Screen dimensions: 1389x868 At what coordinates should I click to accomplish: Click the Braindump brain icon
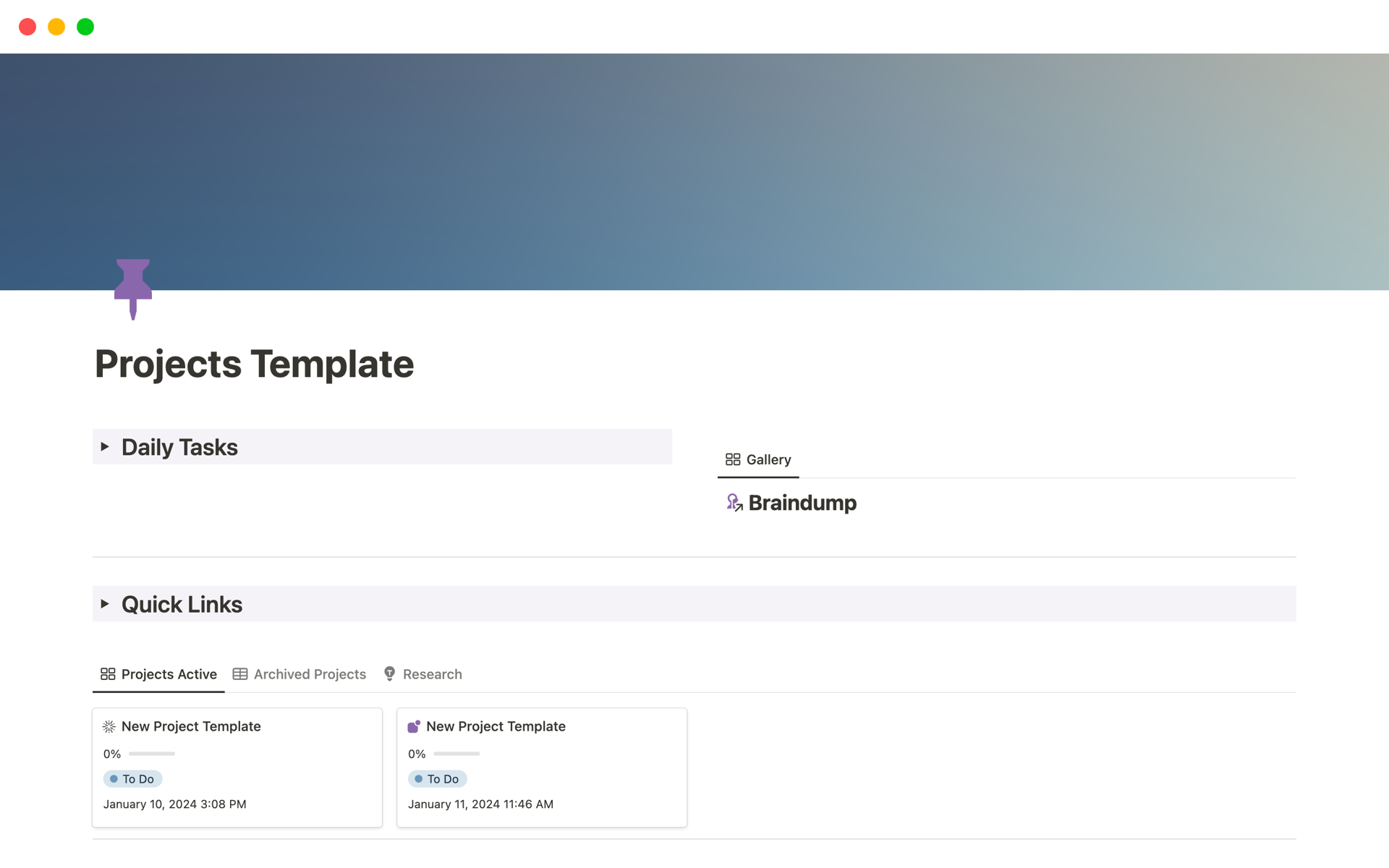(x=734, y=503)
